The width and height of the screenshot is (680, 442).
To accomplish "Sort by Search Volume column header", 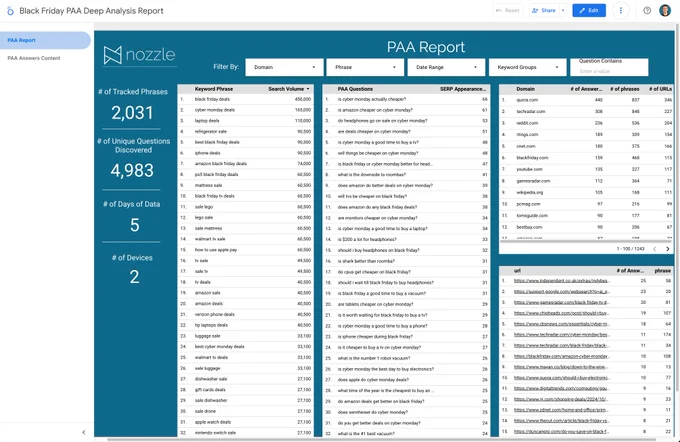I will coord(288,89).
